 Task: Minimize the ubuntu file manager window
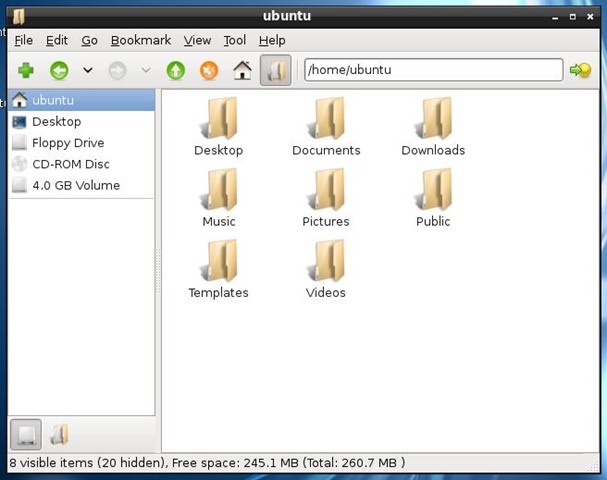556,17
